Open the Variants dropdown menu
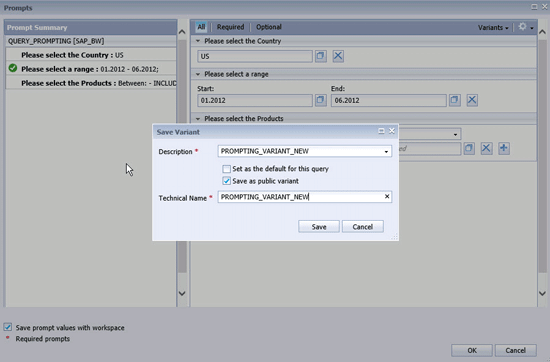 pos(493,27)
